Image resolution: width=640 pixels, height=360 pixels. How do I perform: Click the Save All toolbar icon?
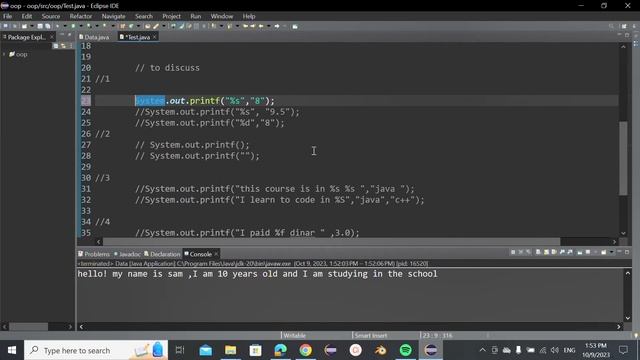[x=47, y=26]
